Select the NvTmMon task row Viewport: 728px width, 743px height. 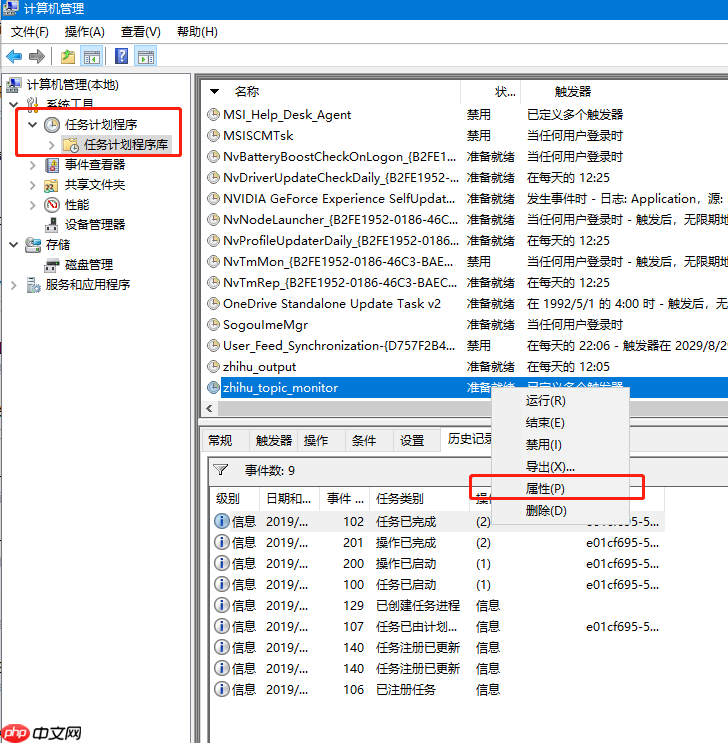point(467,262)
